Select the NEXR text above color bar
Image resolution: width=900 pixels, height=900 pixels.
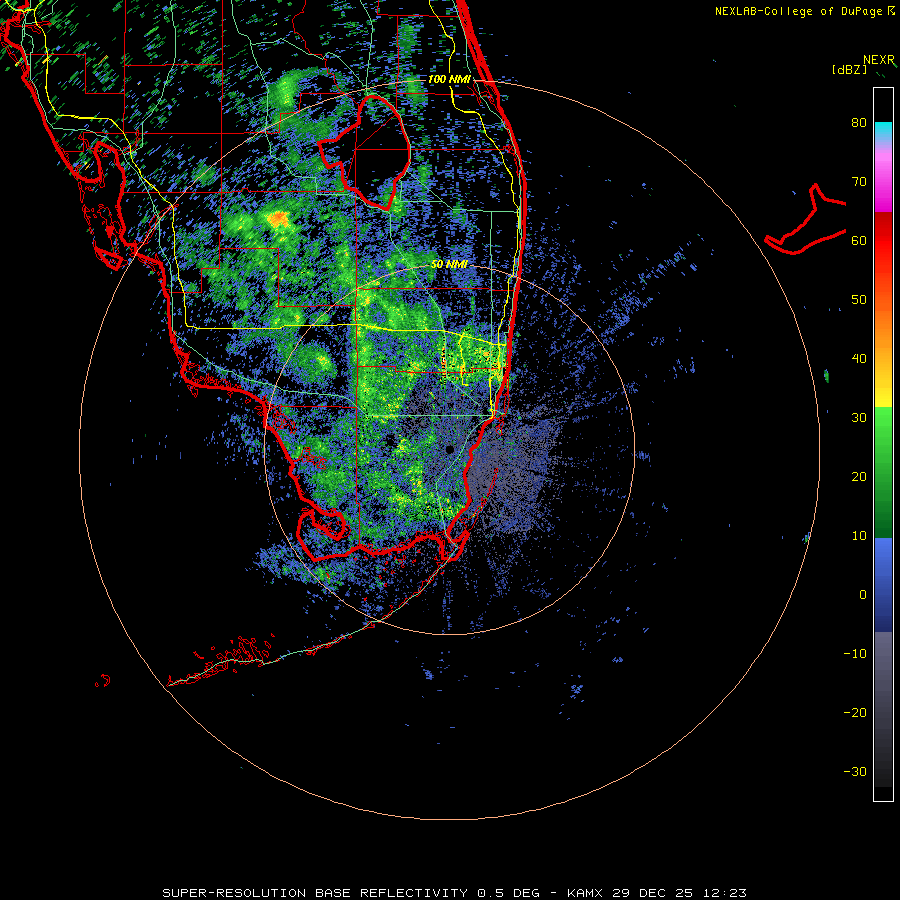click(879, 59)
